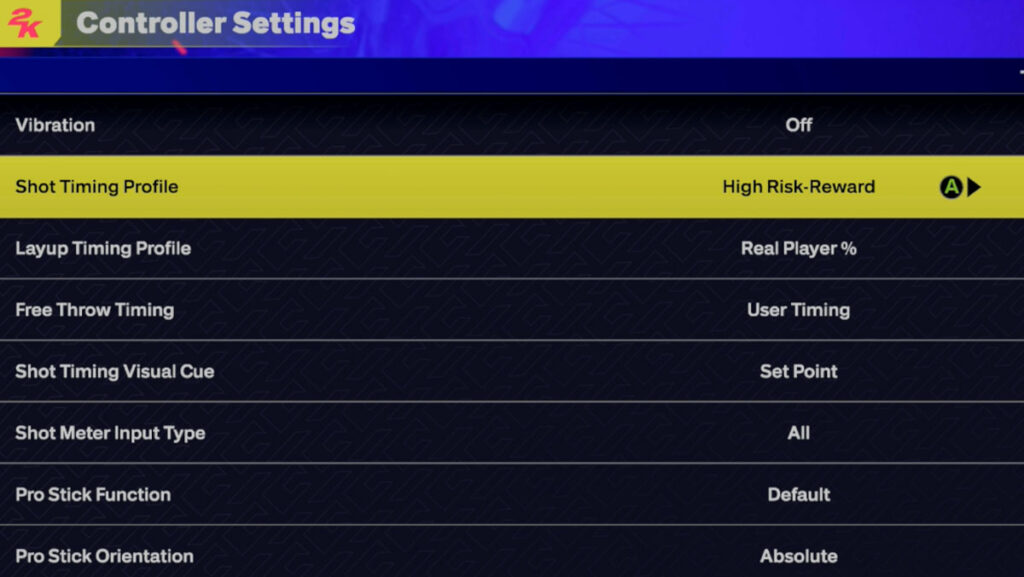This screenshot has width=1024, height=577.
Task: Toggle Vibration from Off to On
Action: pos(799,125)
